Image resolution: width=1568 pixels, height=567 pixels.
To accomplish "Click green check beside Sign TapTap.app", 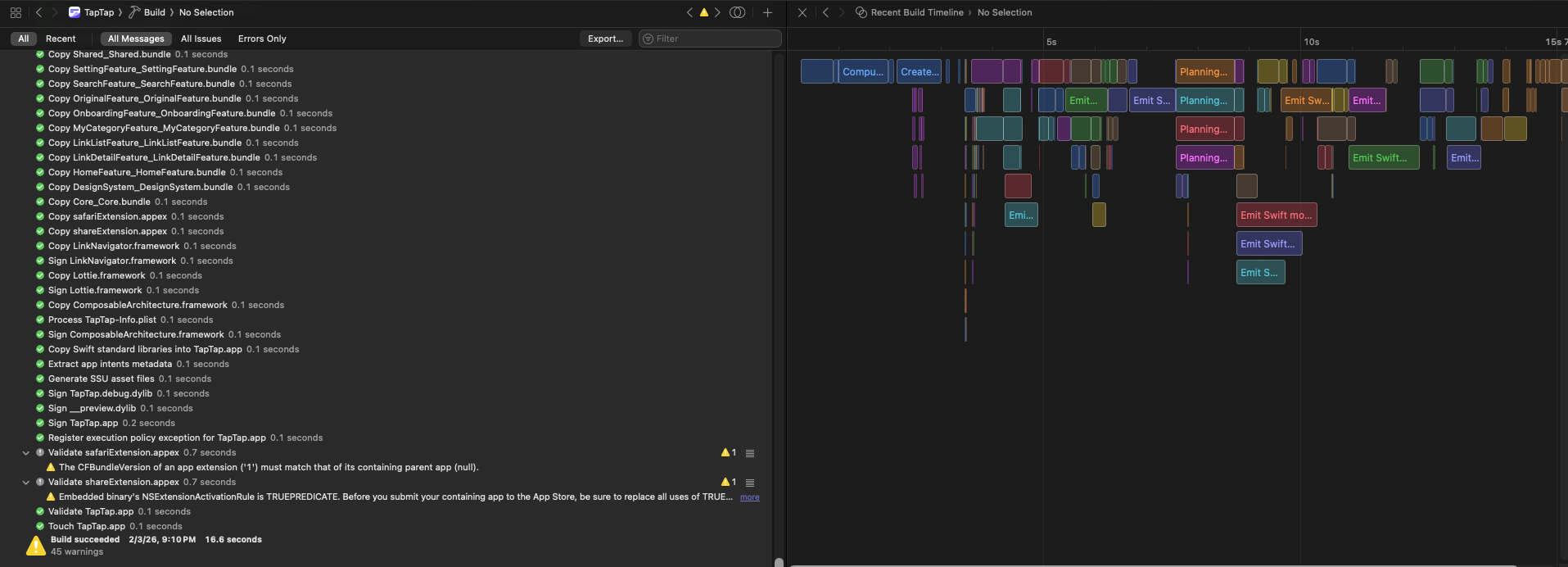I will point(40,423).
